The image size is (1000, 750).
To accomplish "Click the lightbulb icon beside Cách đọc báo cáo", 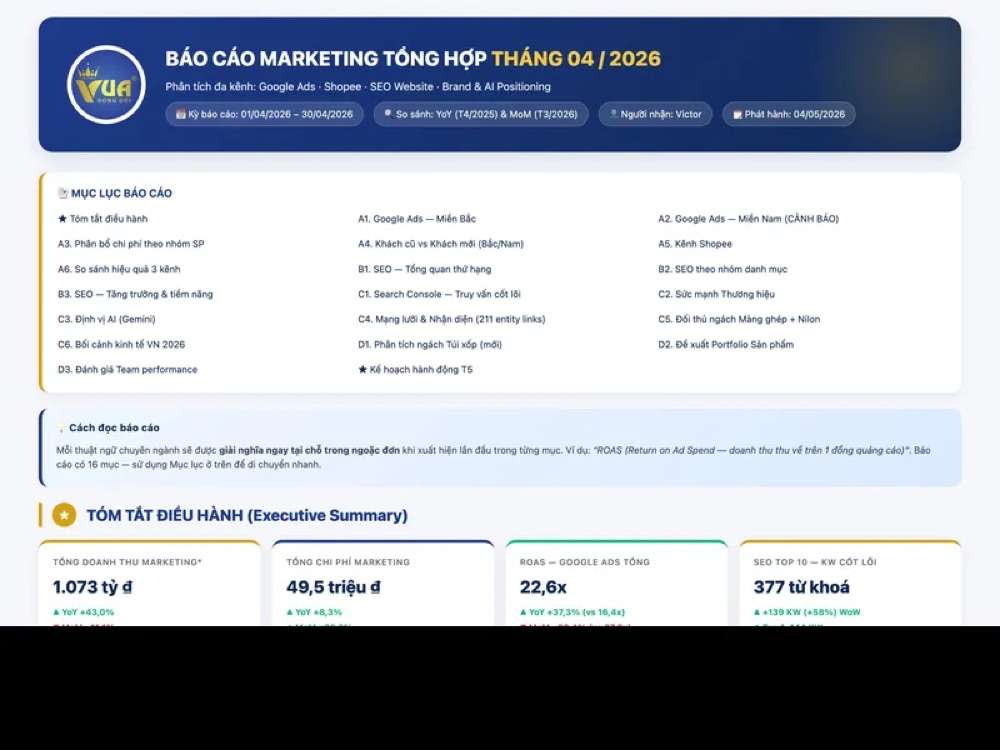I will (62, 428).
